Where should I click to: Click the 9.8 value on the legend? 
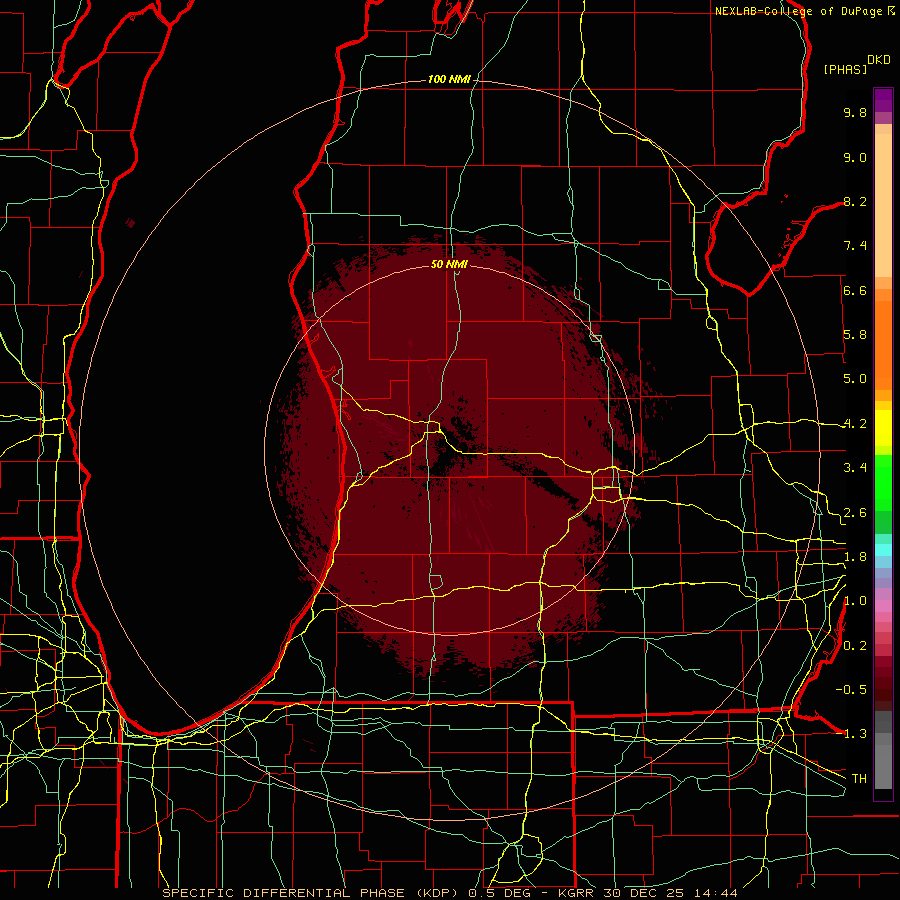855,113
